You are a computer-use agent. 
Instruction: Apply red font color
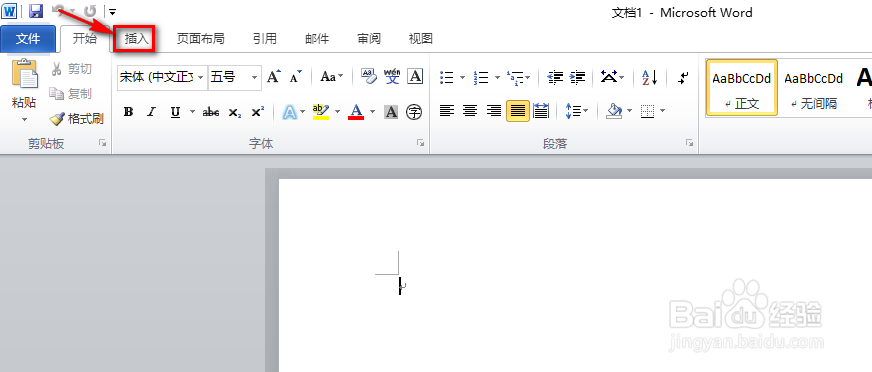click(356, 111)
